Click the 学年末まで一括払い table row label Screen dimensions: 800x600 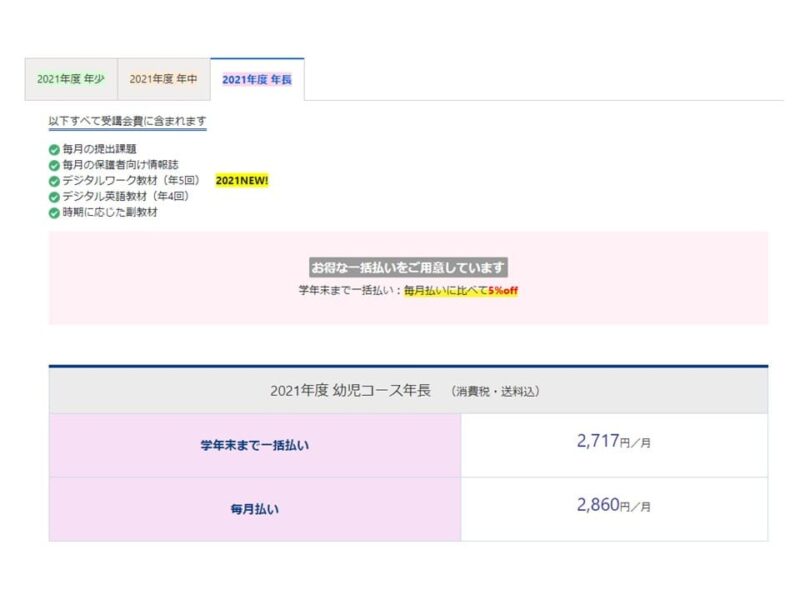(255, 445)
